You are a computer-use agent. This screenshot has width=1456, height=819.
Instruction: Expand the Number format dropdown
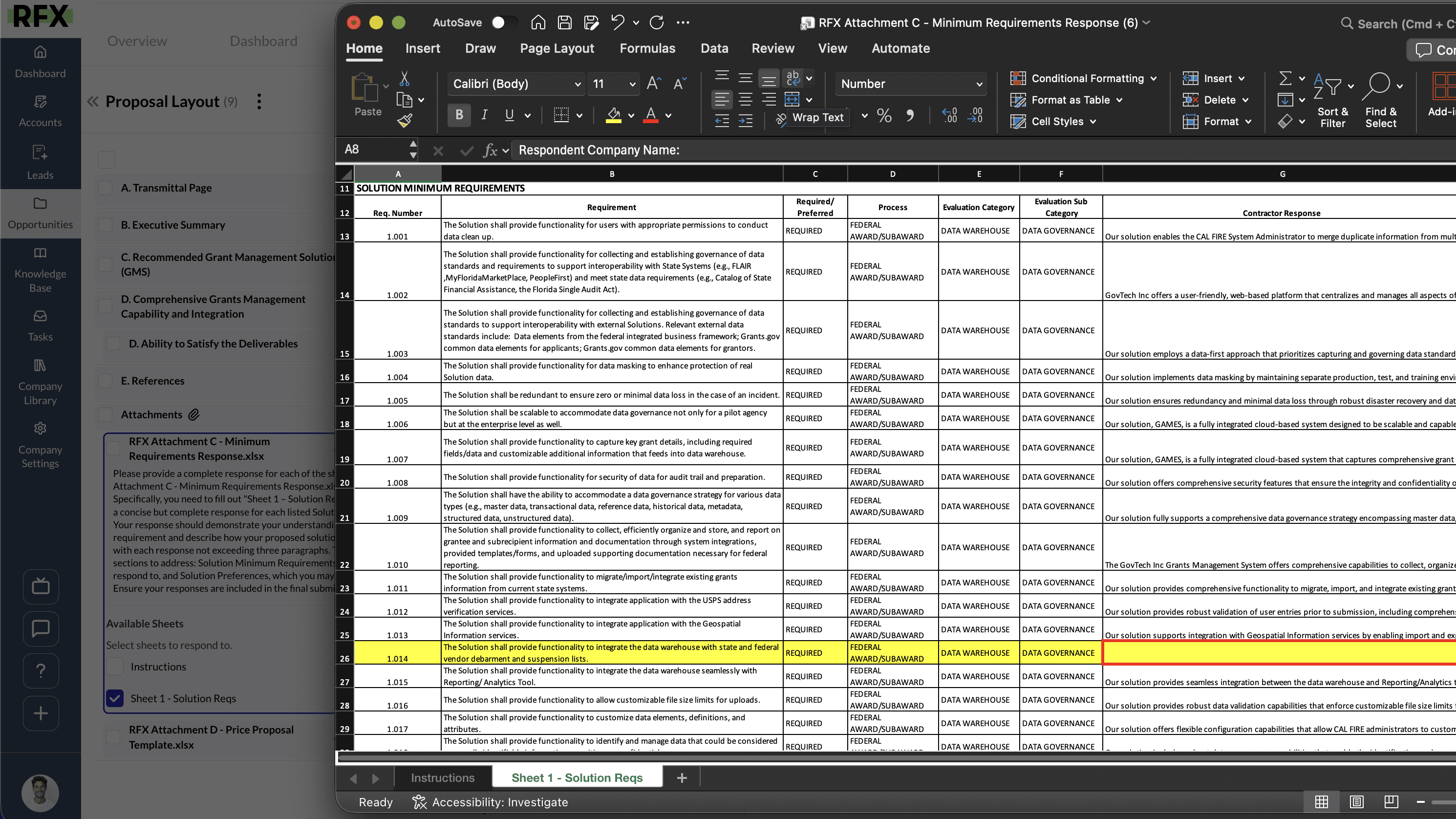click(x=979, y=84)
